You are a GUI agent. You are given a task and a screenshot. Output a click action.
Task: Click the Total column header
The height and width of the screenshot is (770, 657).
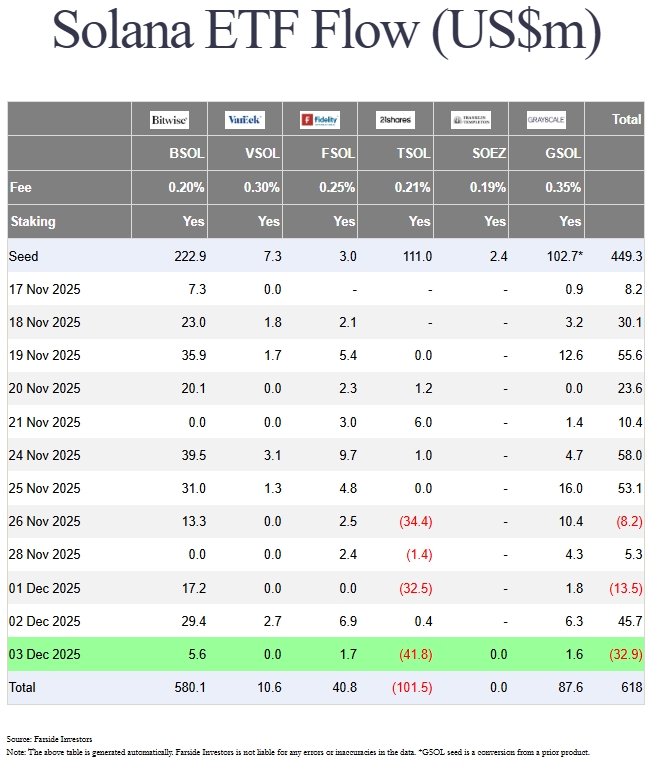coord(626,119)
